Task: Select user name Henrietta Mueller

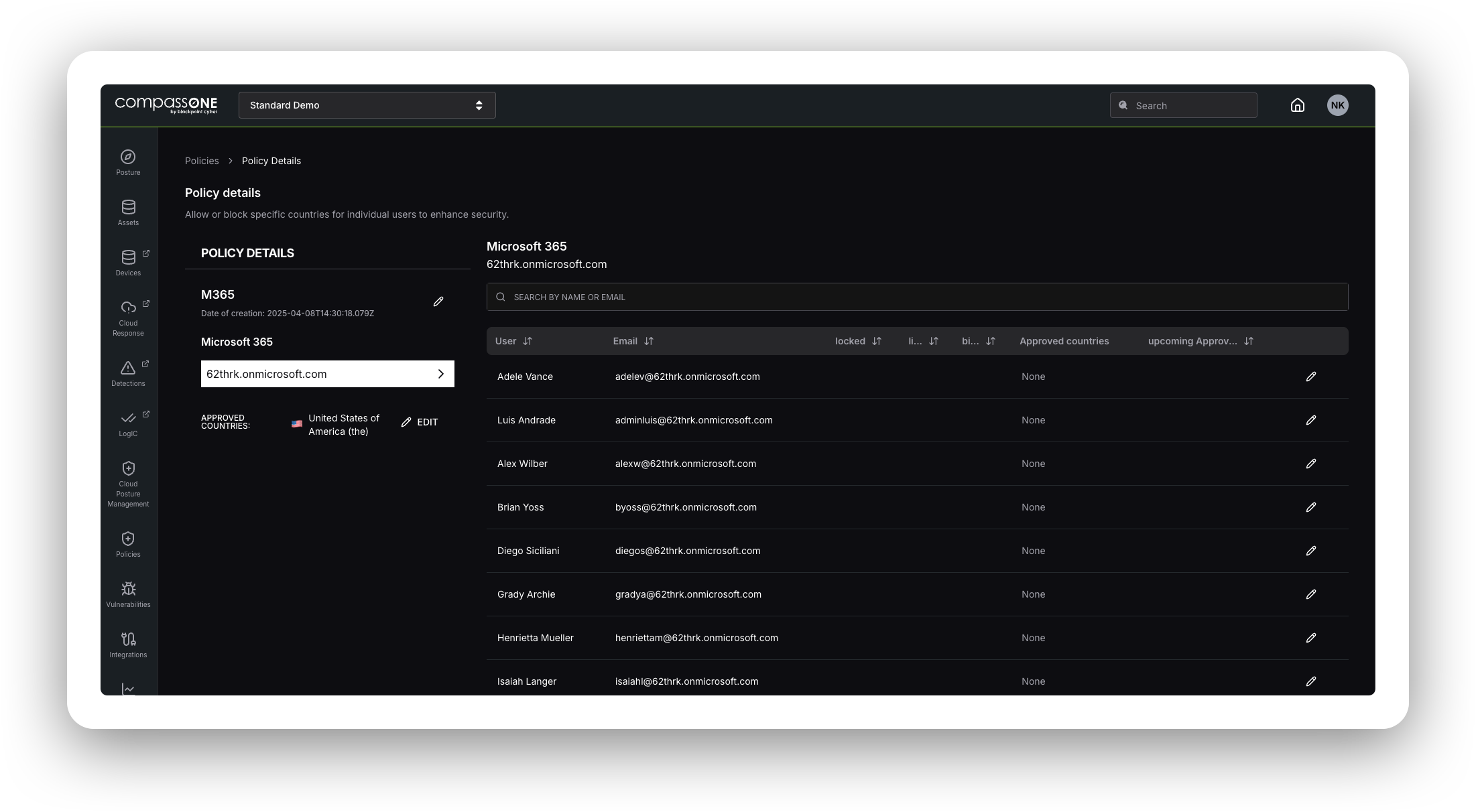Action: [x=536, y=638]
